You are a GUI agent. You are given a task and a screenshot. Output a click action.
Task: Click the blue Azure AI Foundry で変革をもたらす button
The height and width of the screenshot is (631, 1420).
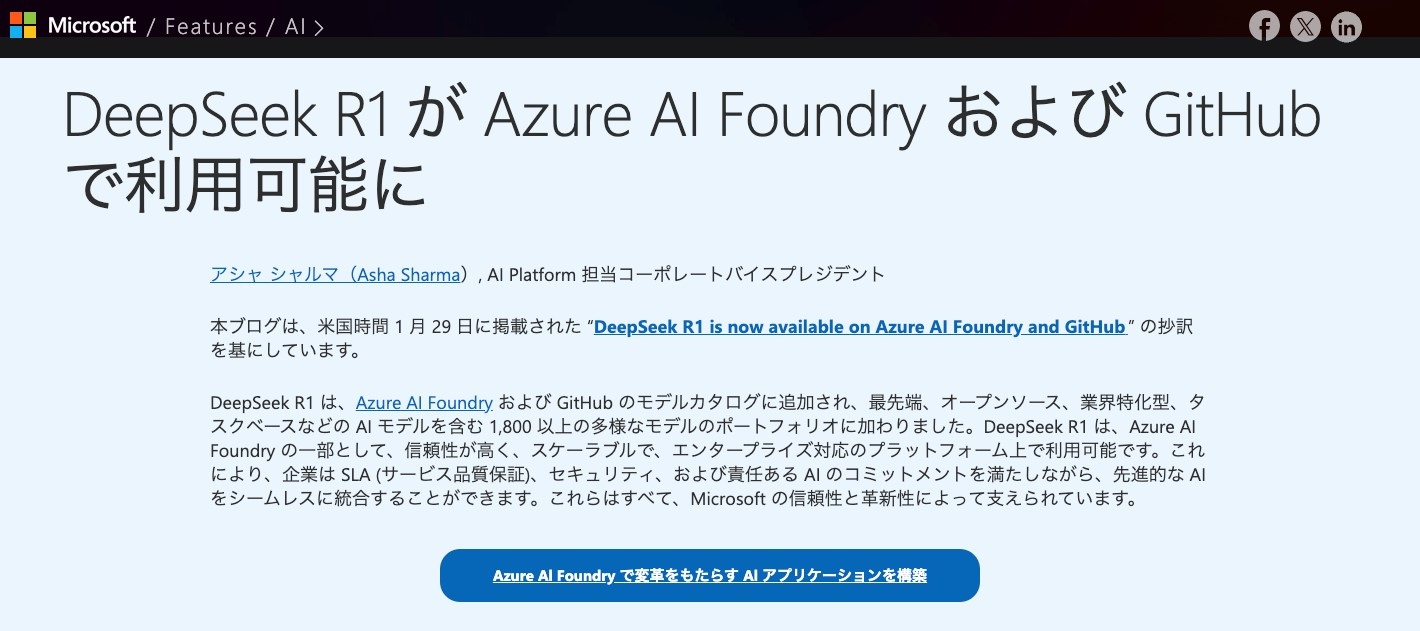click(x=710, y=575)
